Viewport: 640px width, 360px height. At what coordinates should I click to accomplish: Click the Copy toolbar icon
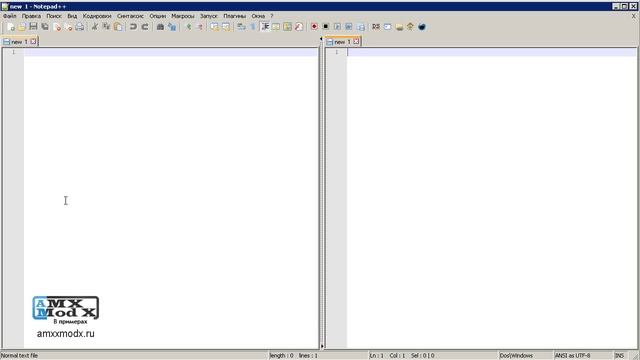pyautogui.click(x=106, y=27)
